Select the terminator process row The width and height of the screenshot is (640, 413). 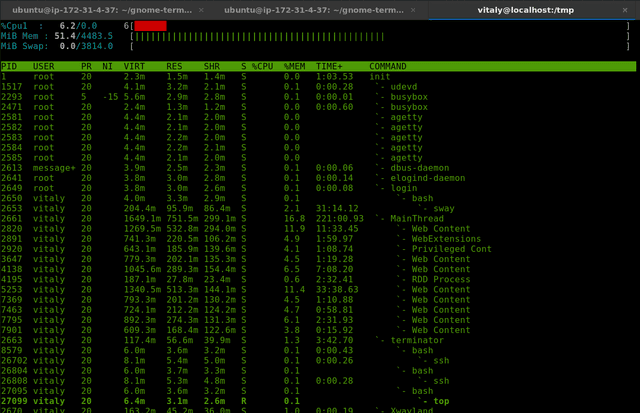click(x=318, y=340)
